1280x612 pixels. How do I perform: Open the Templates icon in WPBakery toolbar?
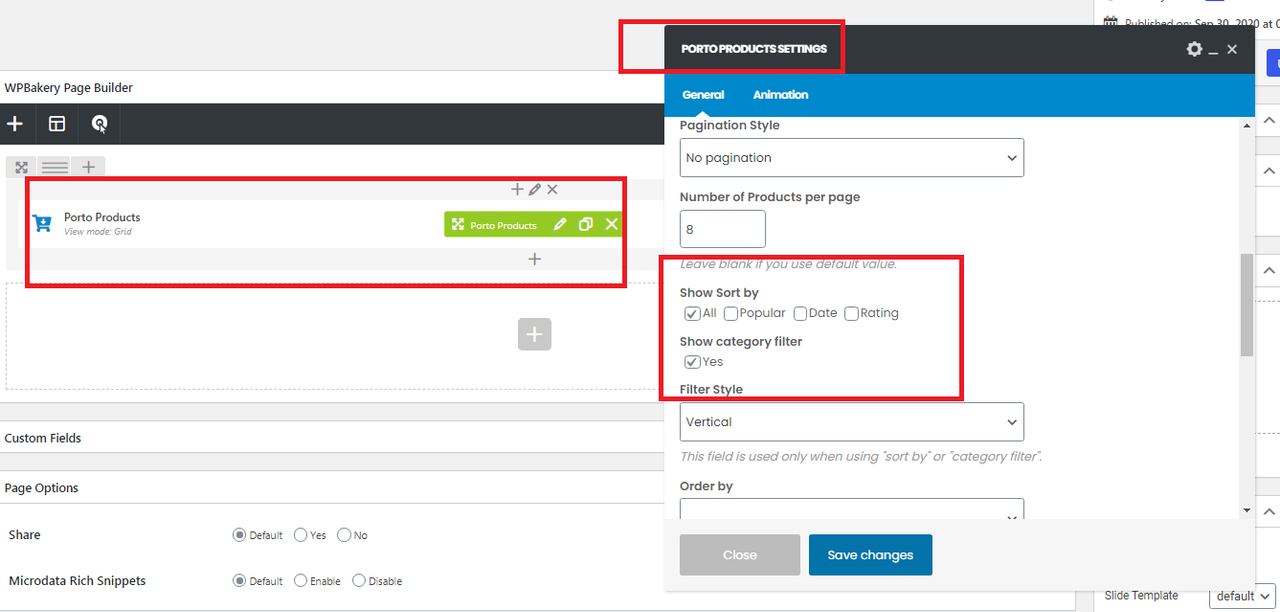(57, 124)
